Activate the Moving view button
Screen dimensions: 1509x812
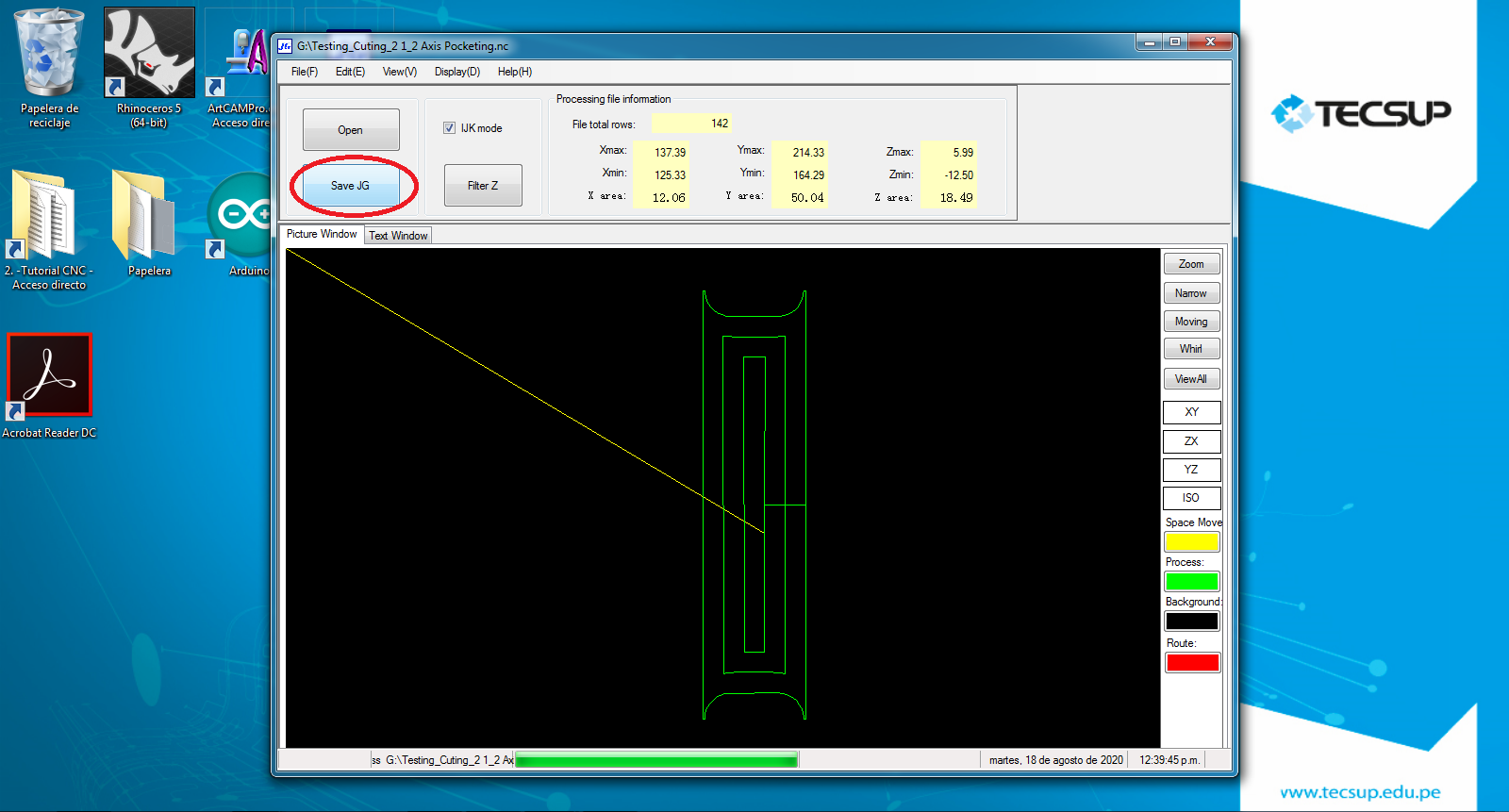click(1191, 322)
